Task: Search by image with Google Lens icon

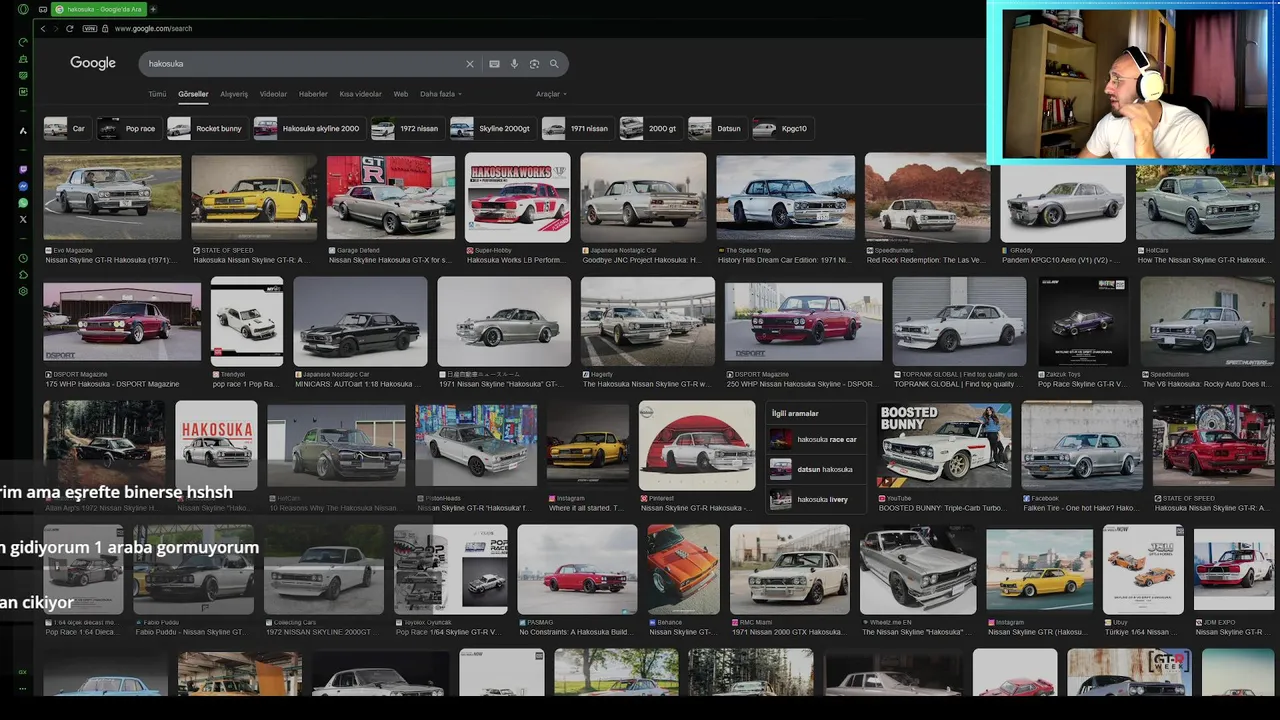Action: [534, 64]
